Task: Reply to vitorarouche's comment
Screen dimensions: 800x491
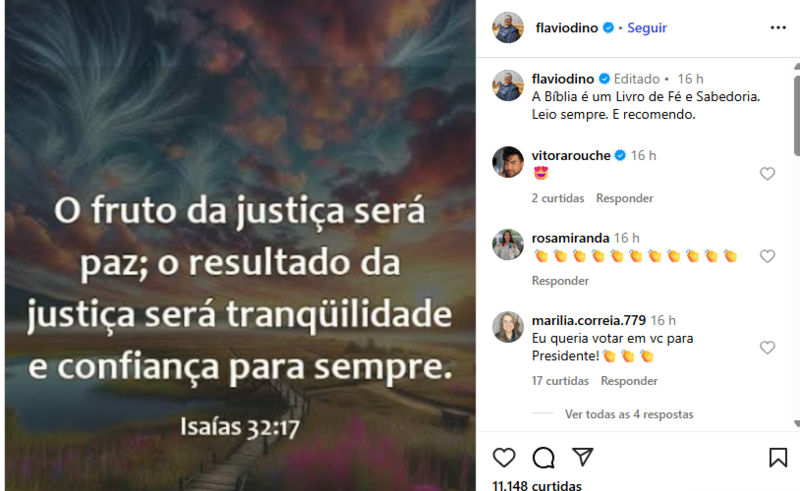Action: point(624,198)
